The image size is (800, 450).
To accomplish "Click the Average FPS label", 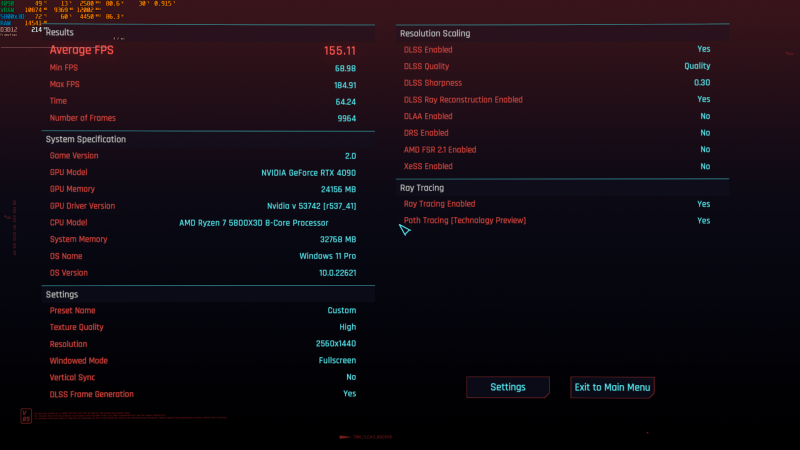I will (x=82, y=50).
